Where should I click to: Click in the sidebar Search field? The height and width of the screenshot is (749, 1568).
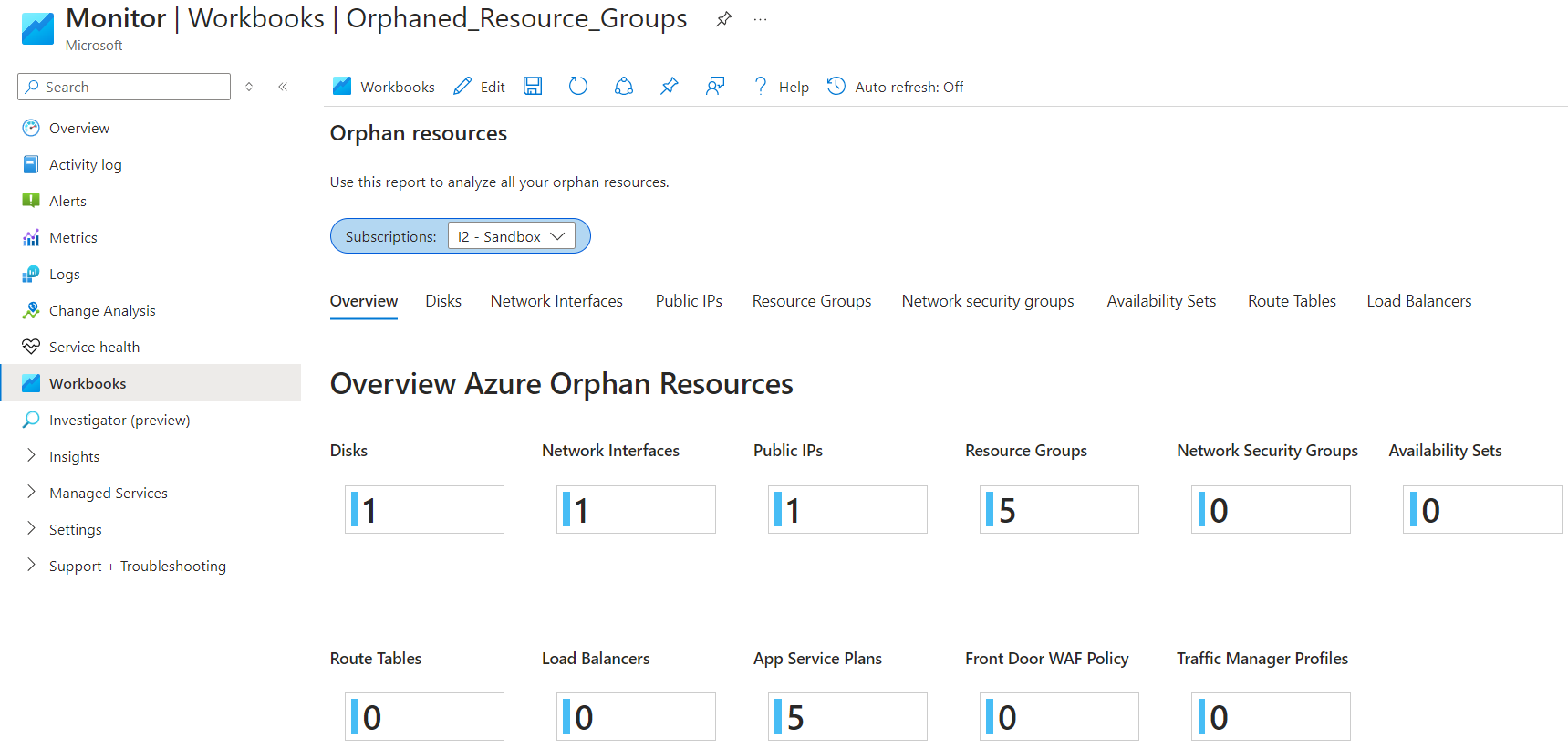(x=124, y=87)
